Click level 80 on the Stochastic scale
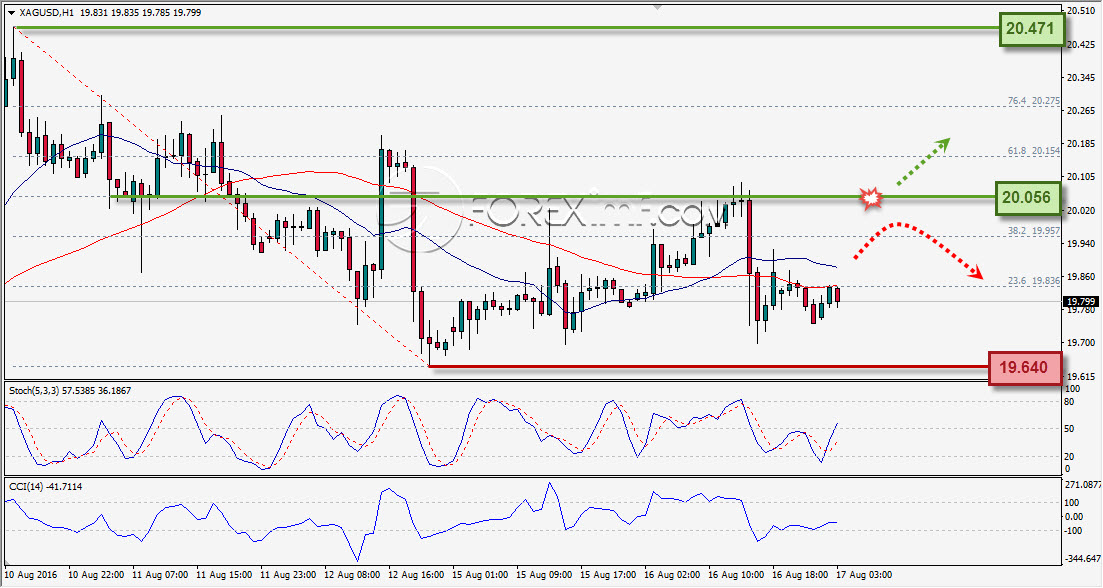Image resolution: width=1103 pixels, height=588 pixels. click(x=1069, y=402)
